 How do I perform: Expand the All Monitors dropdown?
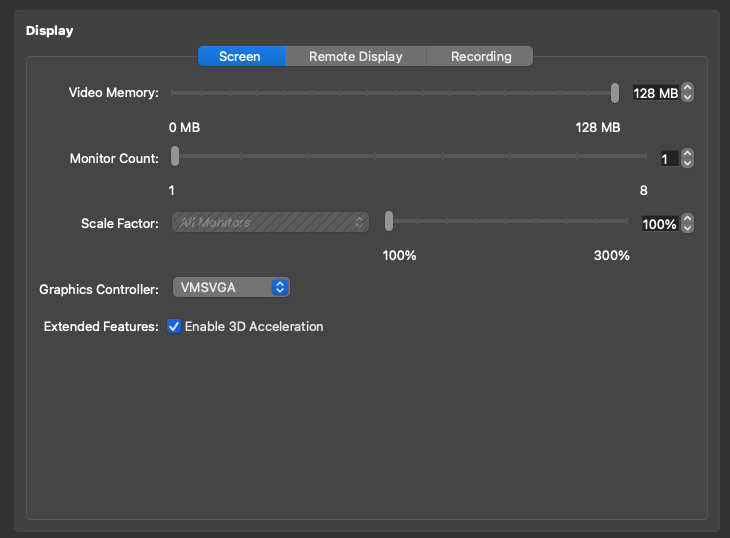270,222
